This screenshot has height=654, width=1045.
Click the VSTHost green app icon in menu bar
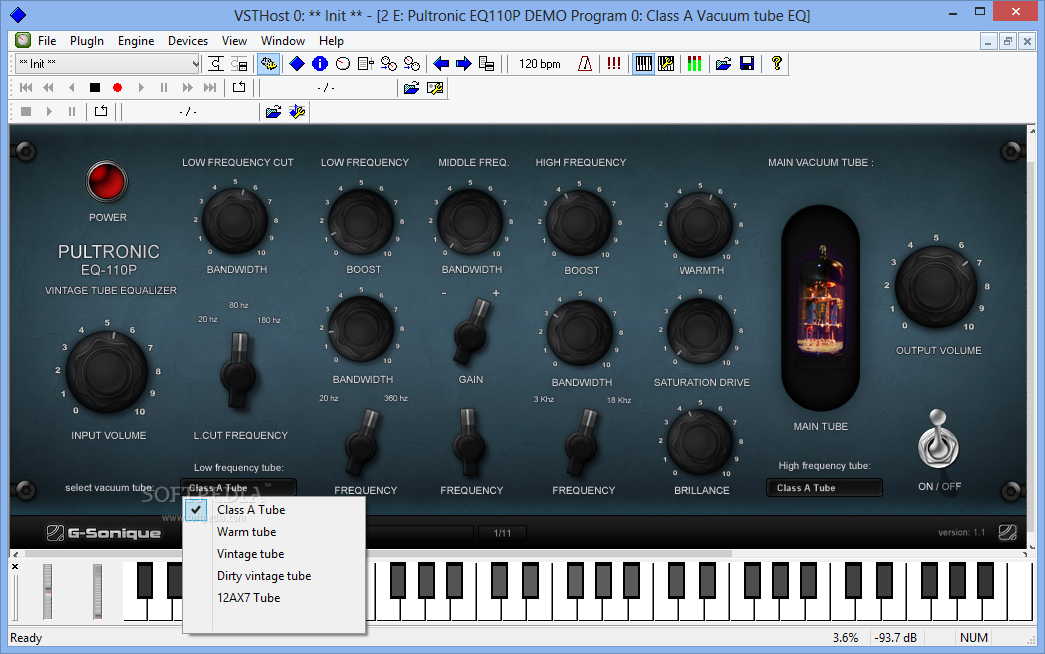[x=23, y=40]
